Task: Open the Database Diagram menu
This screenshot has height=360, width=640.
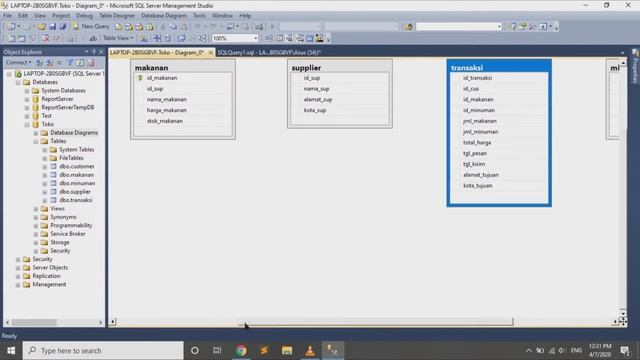Action: pos(164,16)
